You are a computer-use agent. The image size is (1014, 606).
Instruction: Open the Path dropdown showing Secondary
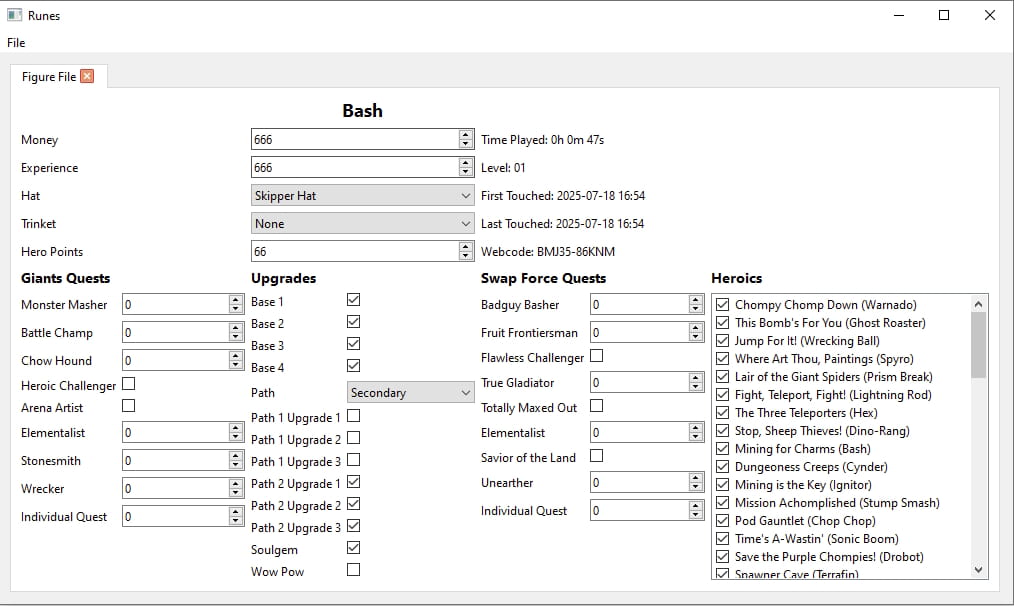[410, 393]
